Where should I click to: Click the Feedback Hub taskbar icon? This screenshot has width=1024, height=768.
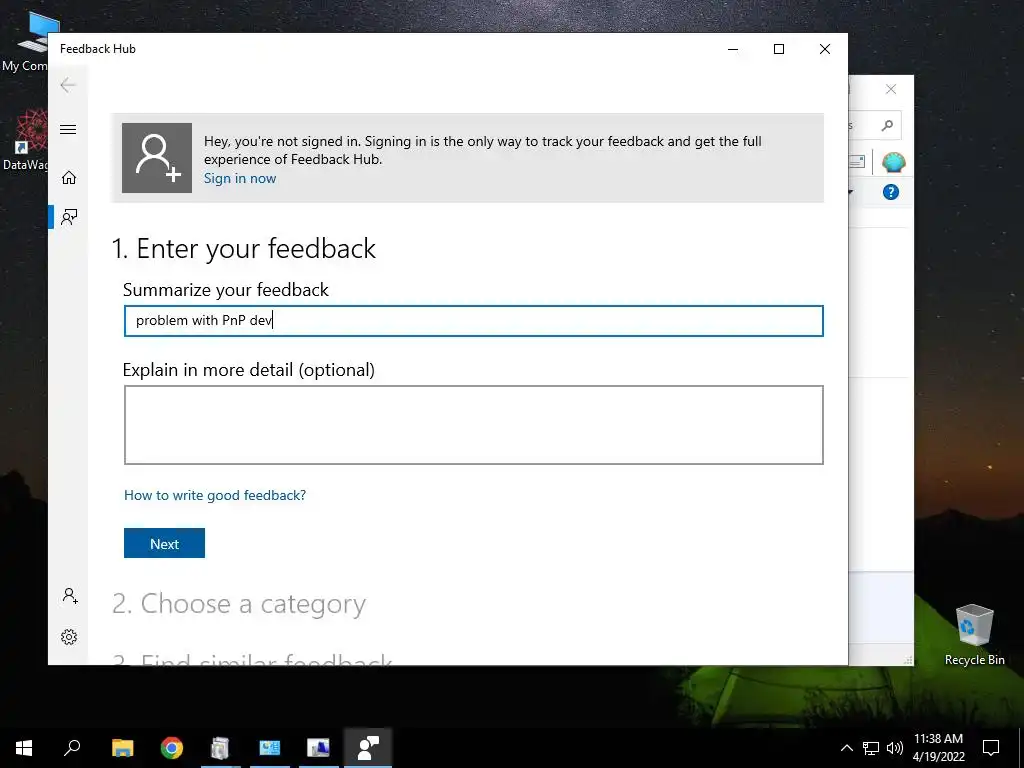368,748
